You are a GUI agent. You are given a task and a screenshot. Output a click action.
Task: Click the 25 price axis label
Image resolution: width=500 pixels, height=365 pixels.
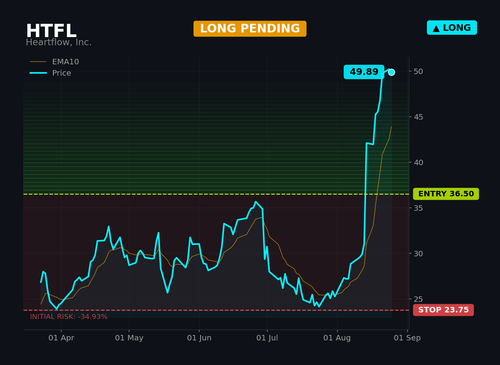pos(418,299)
